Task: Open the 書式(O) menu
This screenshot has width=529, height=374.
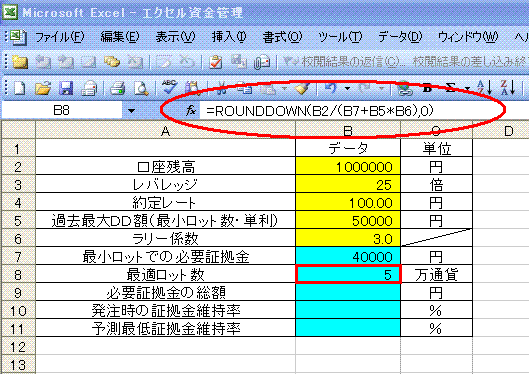Action: point(282,37)
